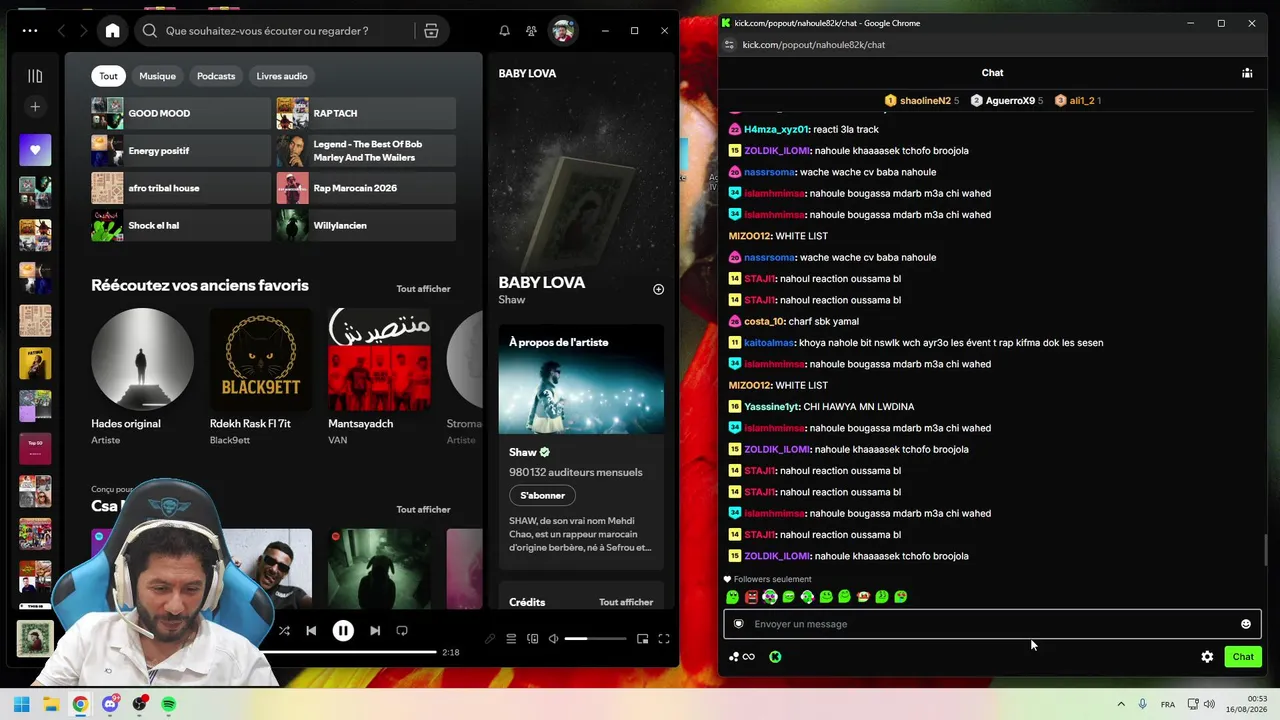Open the Spotify profile avatar menu

(x=563, y=31)
